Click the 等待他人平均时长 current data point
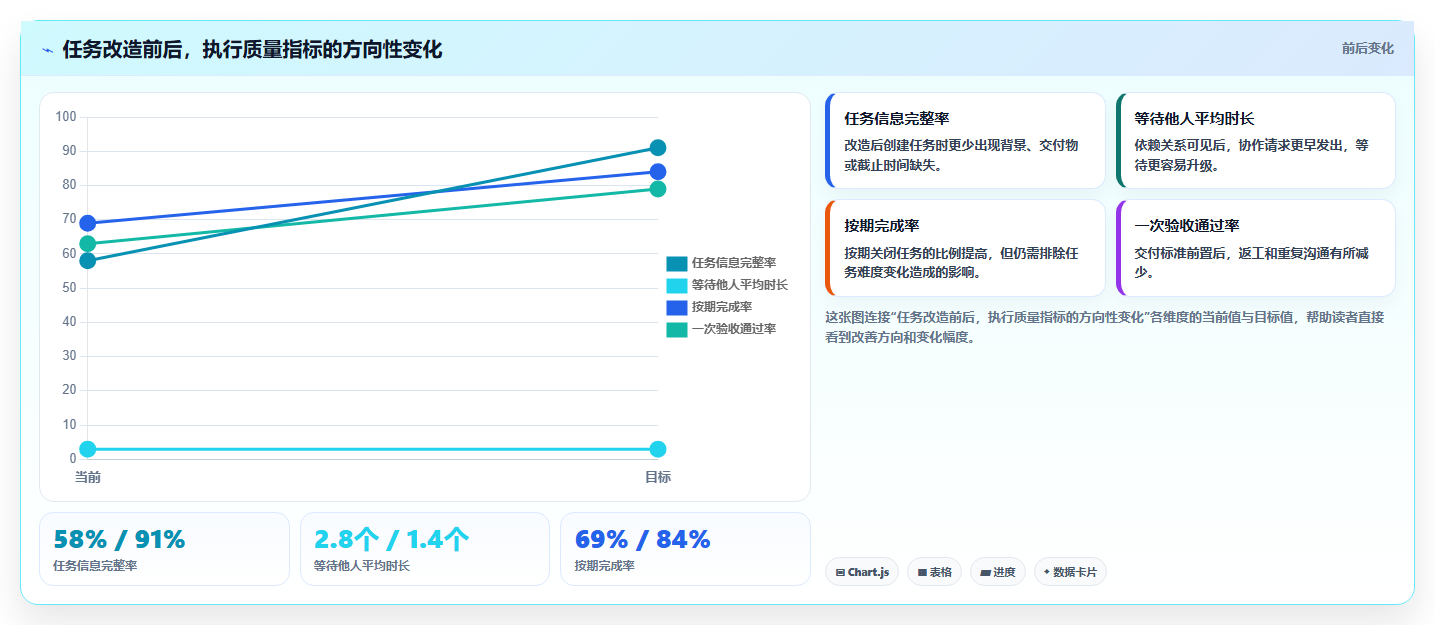This screenshot has width=1435, height=625. 88,449
